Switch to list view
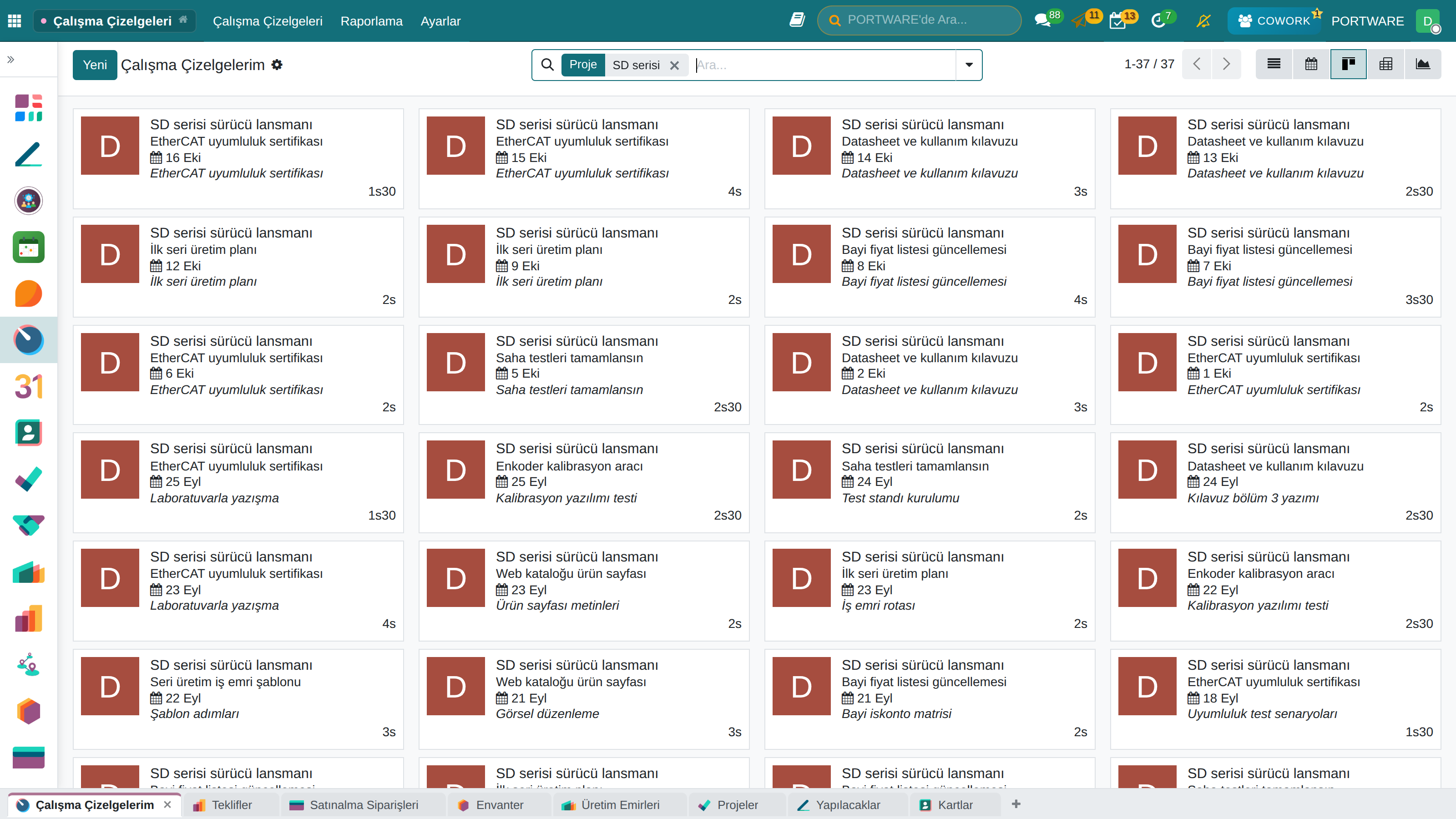 pyautogui.click(x=1274, y=64)
